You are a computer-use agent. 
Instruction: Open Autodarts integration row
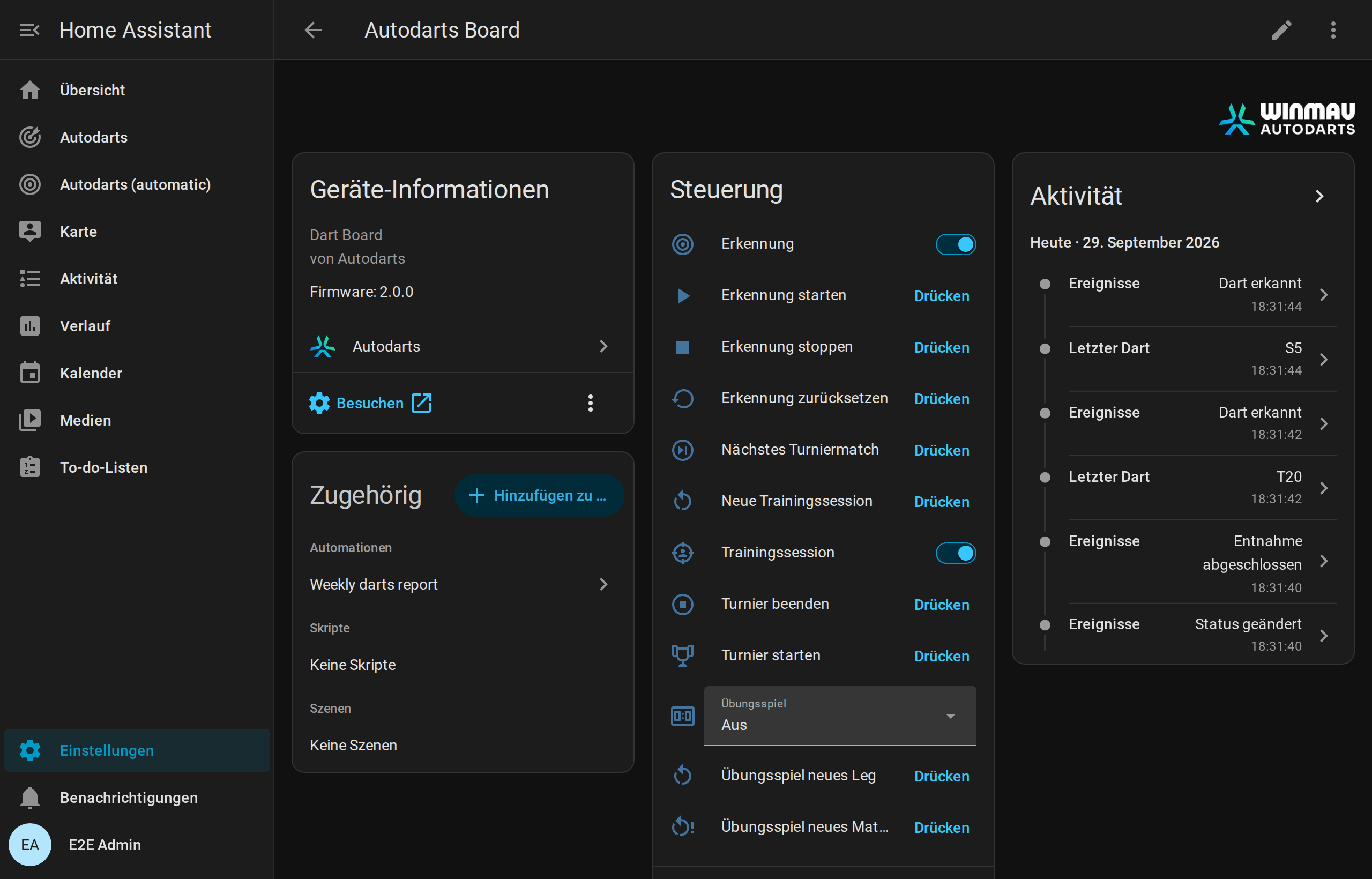pos(463,346)
